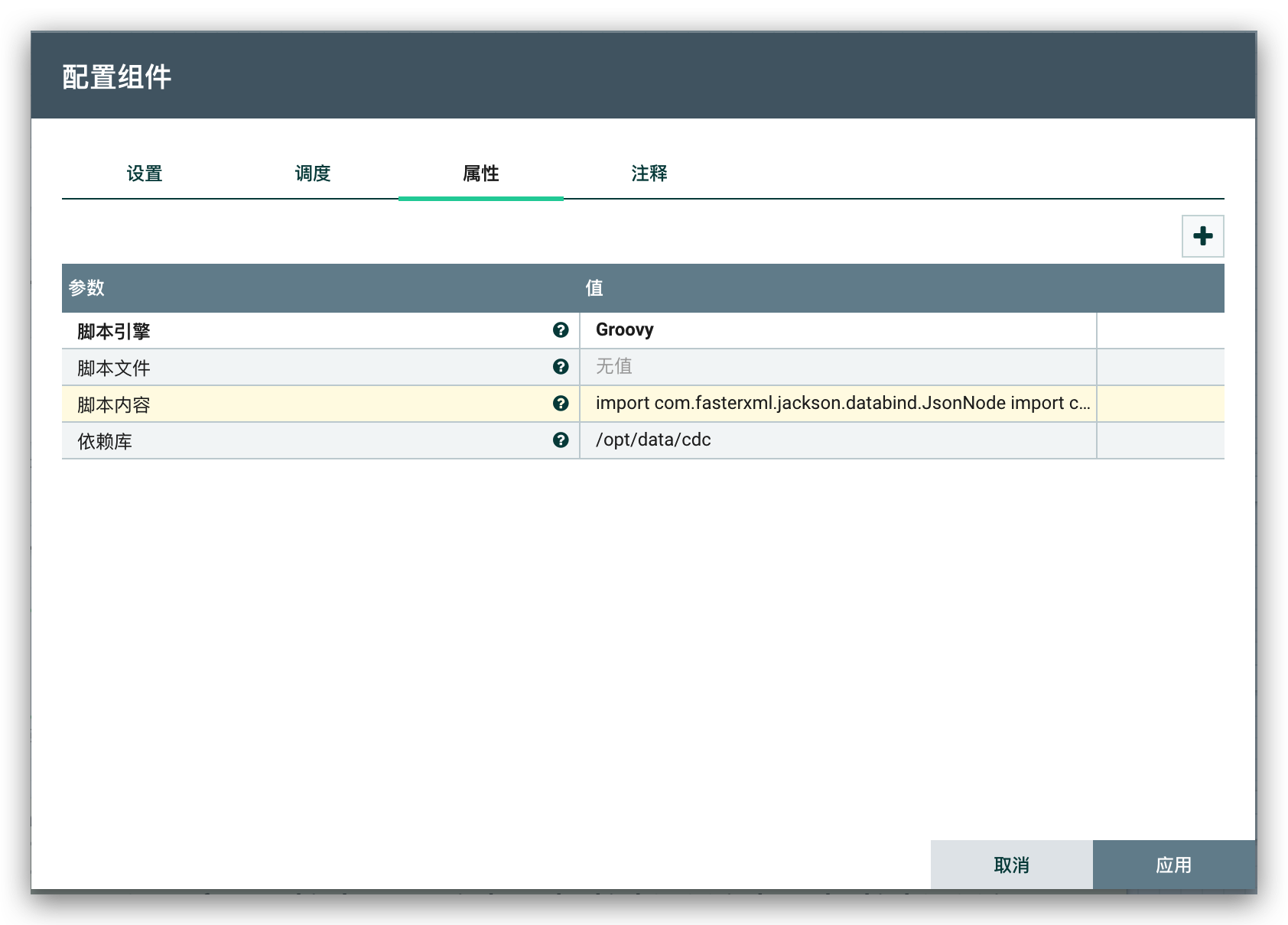Screen dimensions: 1288x925
Task: Click help icon next to 依赖库
Action: (561, 440)
